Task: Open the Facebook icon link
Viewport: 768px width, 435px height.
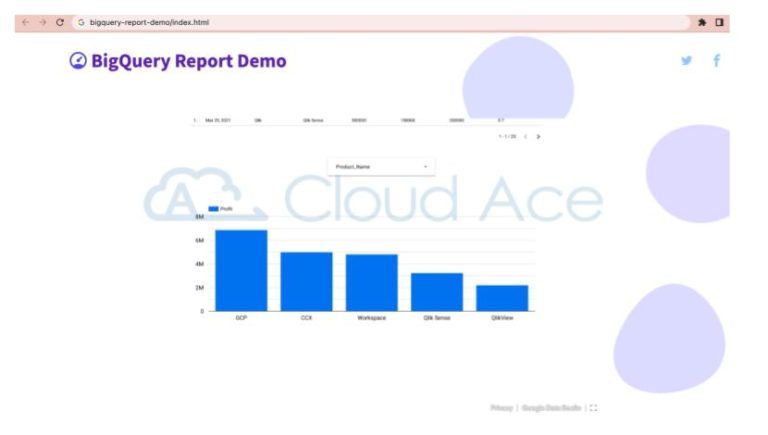Action: [x=717, y=60]
